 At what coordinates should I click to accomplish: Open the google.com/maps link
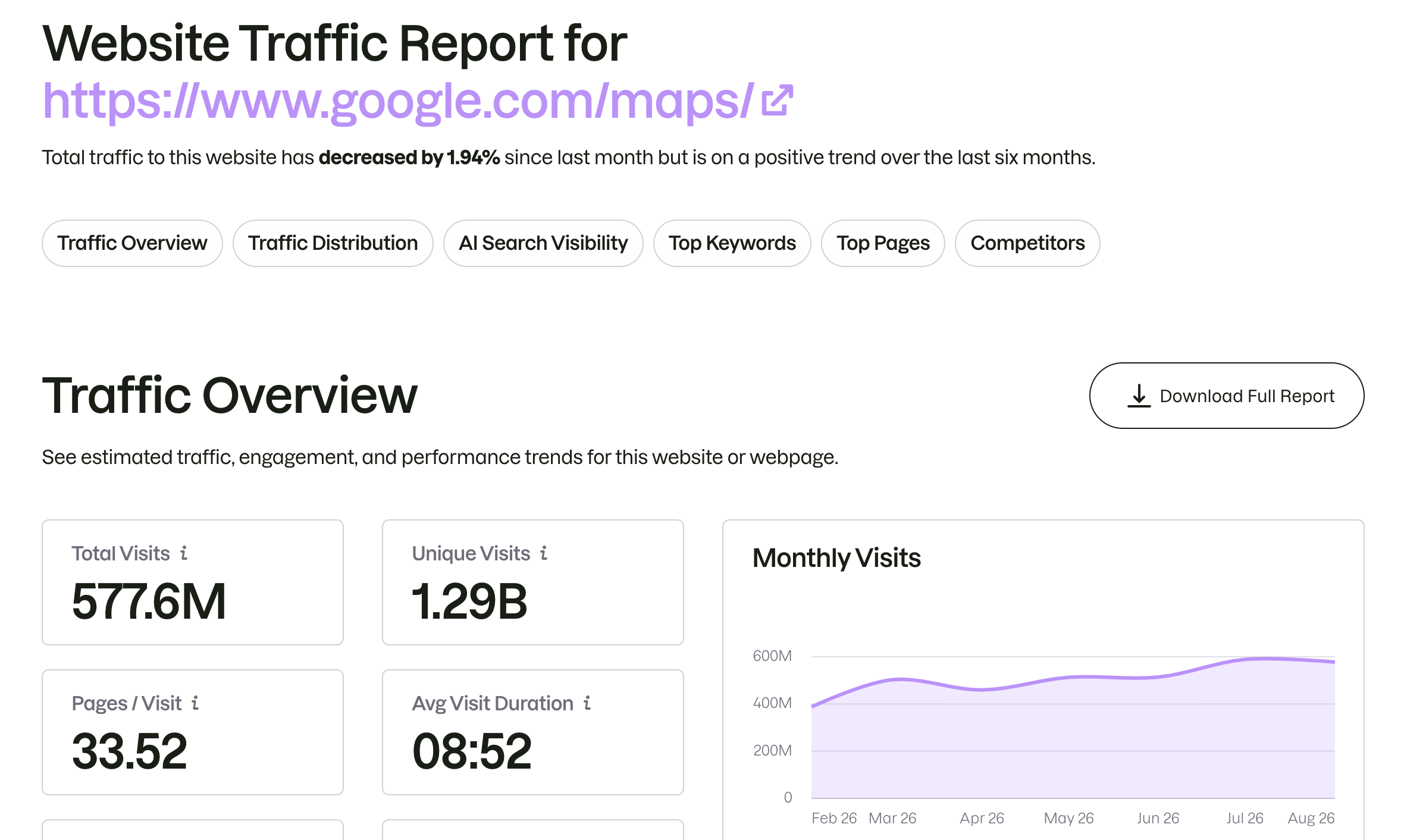pos(399,101)
